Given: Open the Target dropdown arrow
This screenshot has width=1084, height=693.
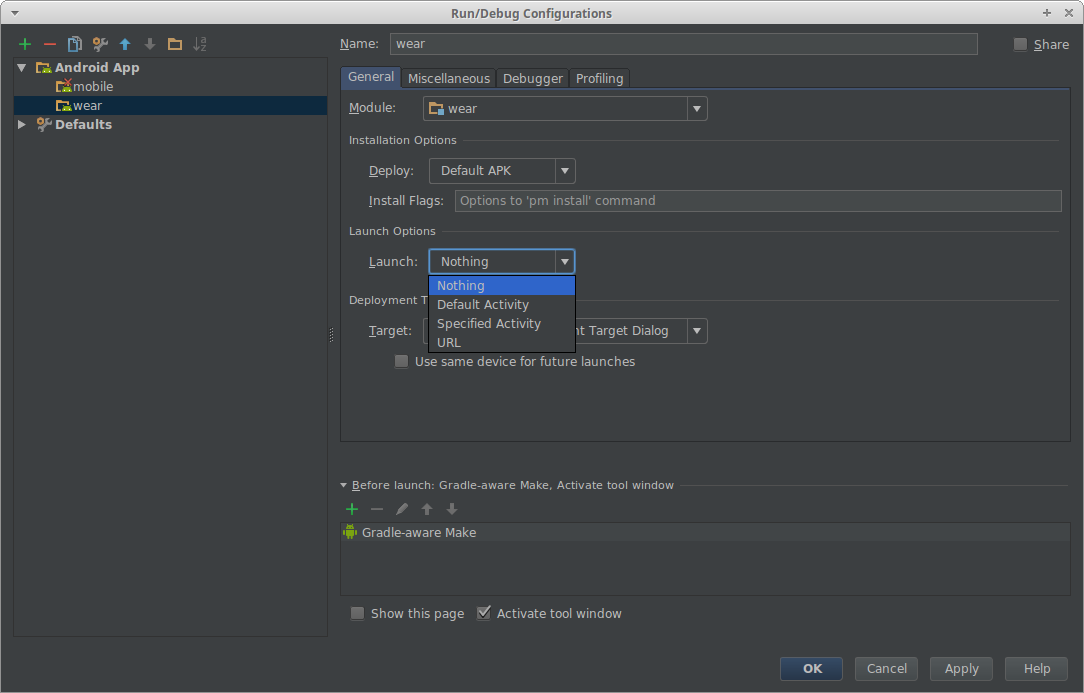Looking at the screenshot, I should click(x=697, y=331).
